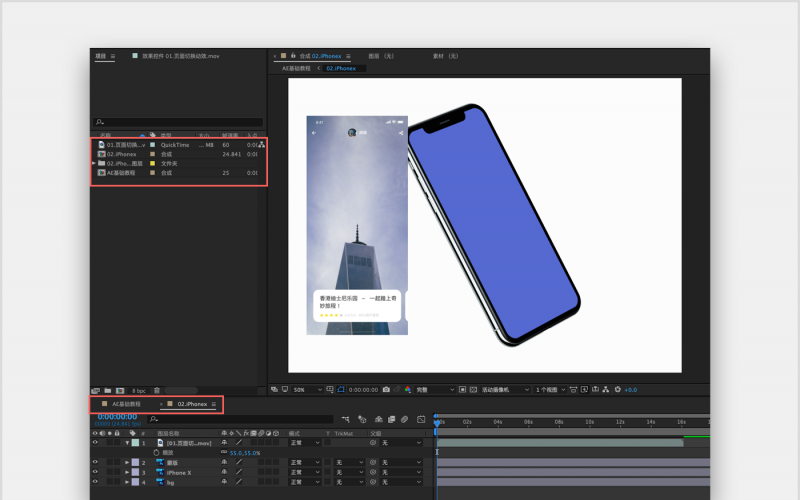Click the yellow label swatch of the folder
The width and height of the screenshot is (800, 500).
(152, 164)
